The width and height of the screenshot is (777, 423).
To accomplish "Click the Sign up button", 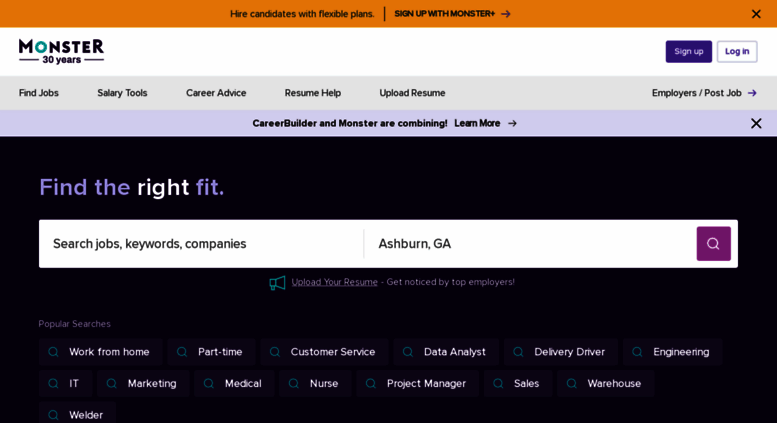I will 688,52.
